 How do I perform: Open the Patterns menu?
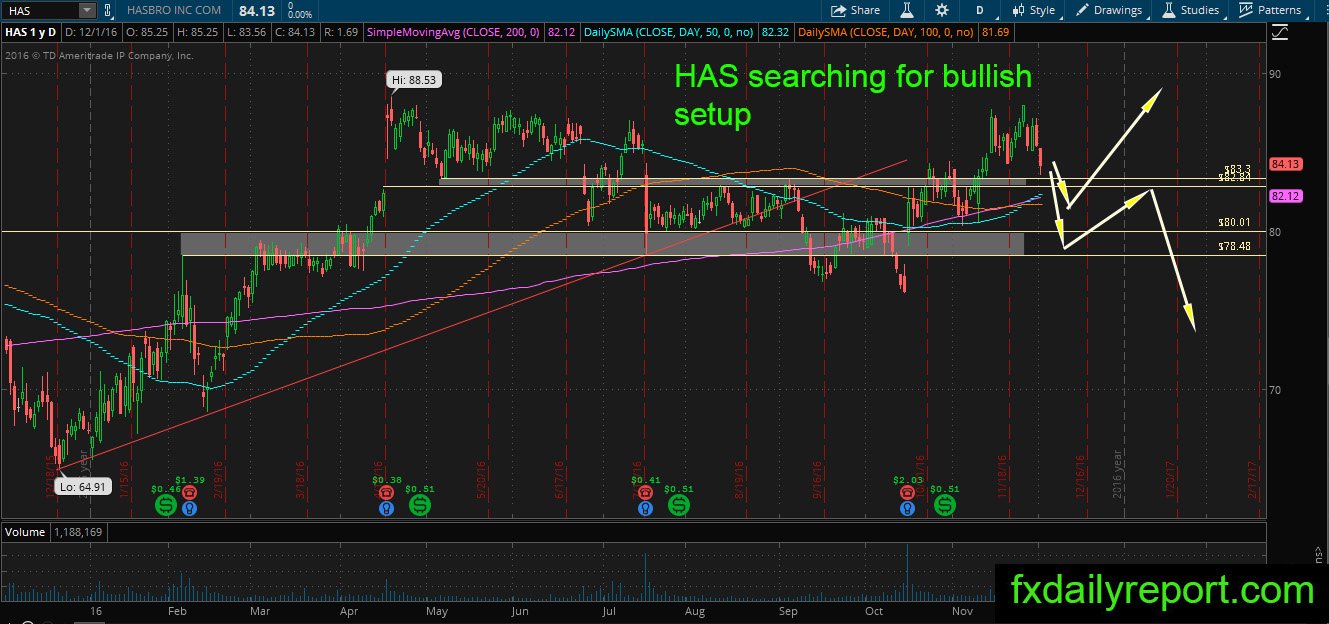click(1270, 10)
